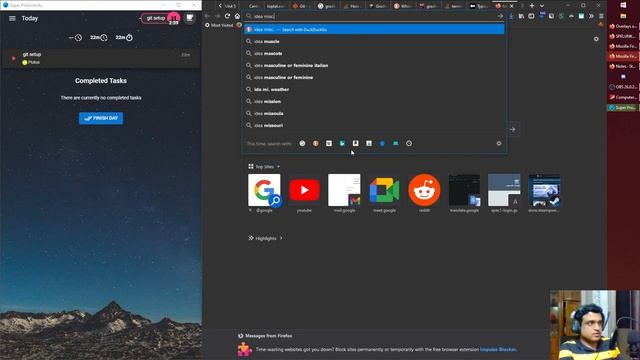Viewport: 640px width, 360px height.
Task: Open new tab page settings gear
Action: (x=596, y=39)
